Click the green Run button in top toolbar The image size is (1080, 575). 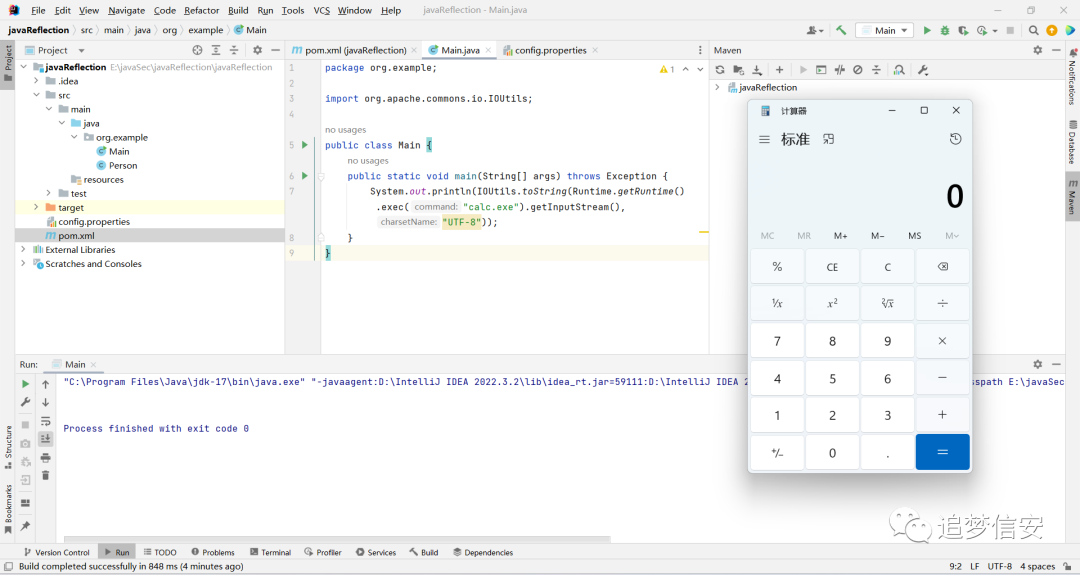click(926, 30)
